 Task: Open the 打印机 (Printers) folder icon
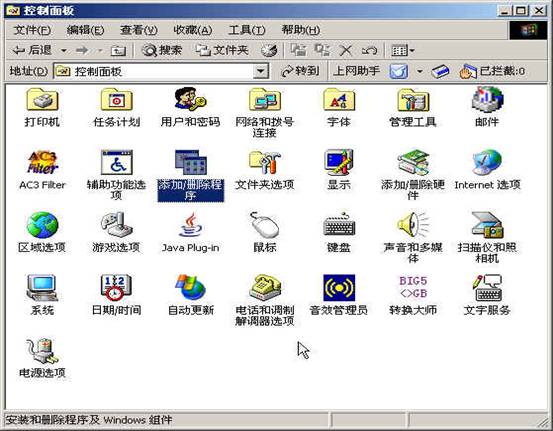coord(42,100)
